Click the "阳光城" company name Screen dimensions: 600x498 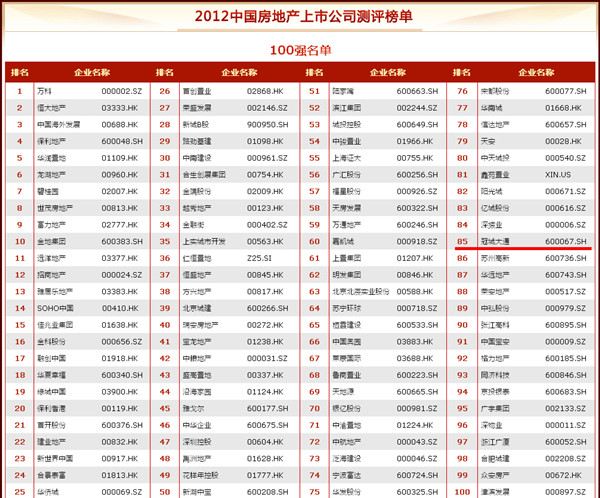coord(491,191)
